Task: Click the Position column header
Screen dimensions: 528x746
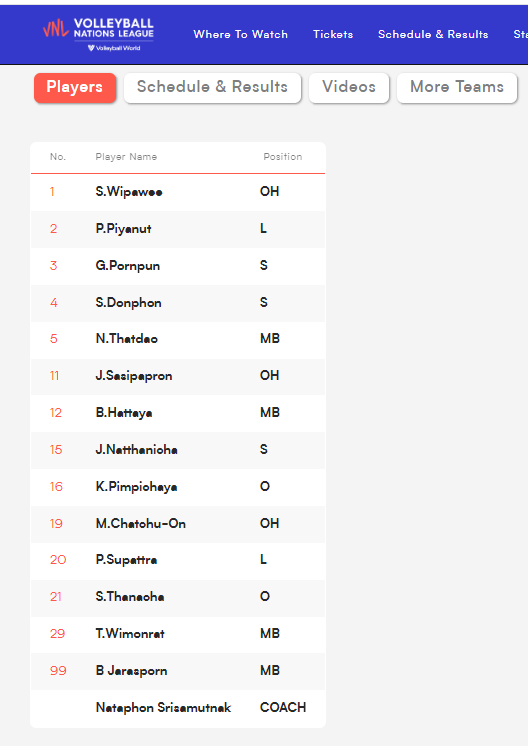Action: tap(283, 157)
